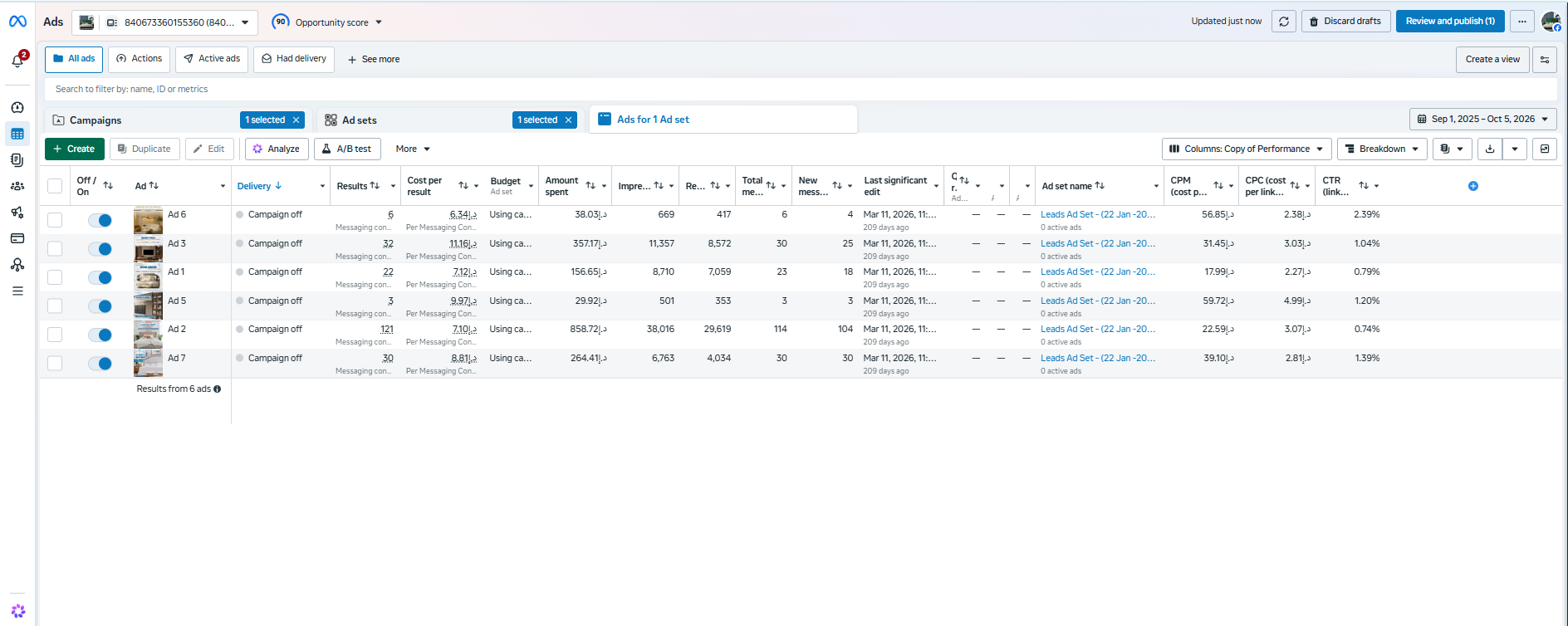Open the audiences icon in sidebar
This screenshot has width=1568, height=626.
17,186
